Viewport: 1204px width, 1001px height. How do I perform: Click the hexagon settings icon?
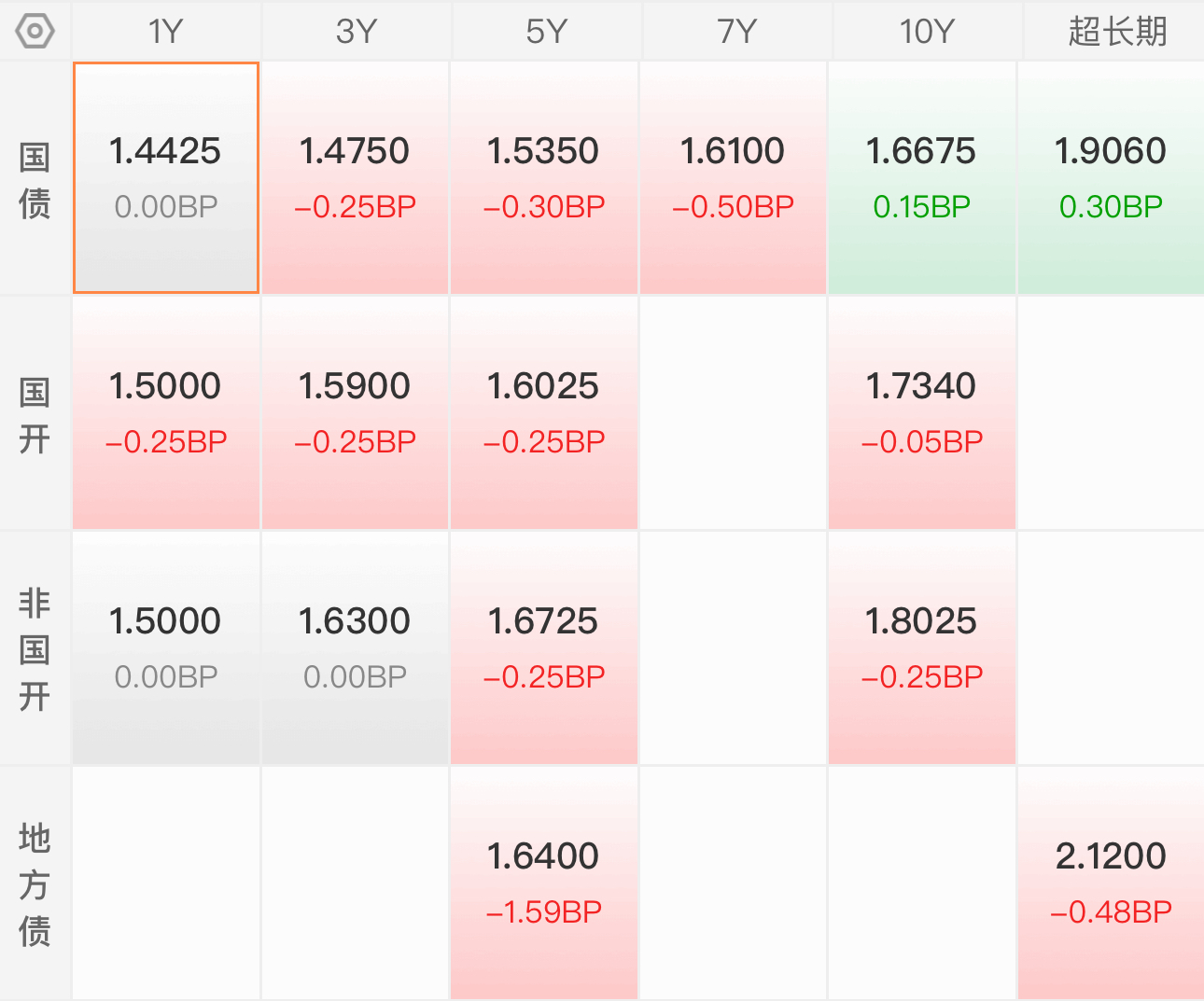(x=35, y=31)
